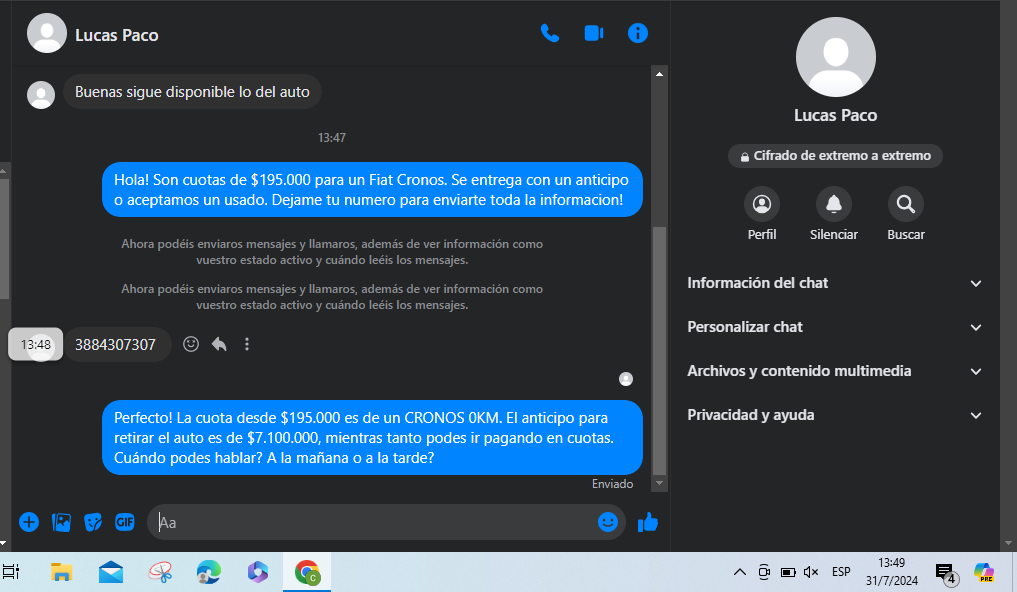Open more options for 3884307307 message
The width and height of the screenshot is (1017, 592).
pos(247,344)
